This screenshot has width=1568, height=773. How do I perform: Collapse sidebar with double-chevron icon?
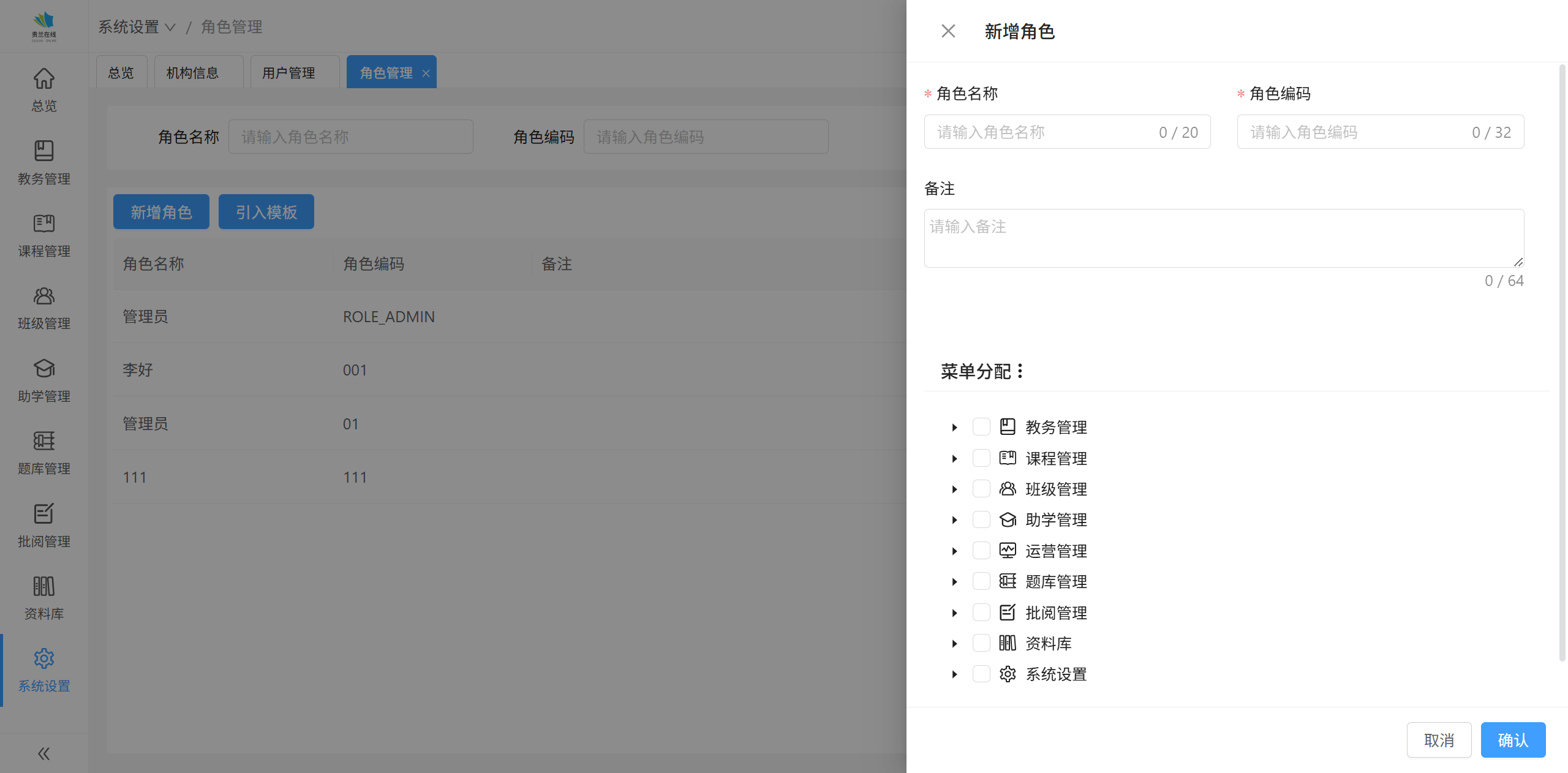[43, 753]
